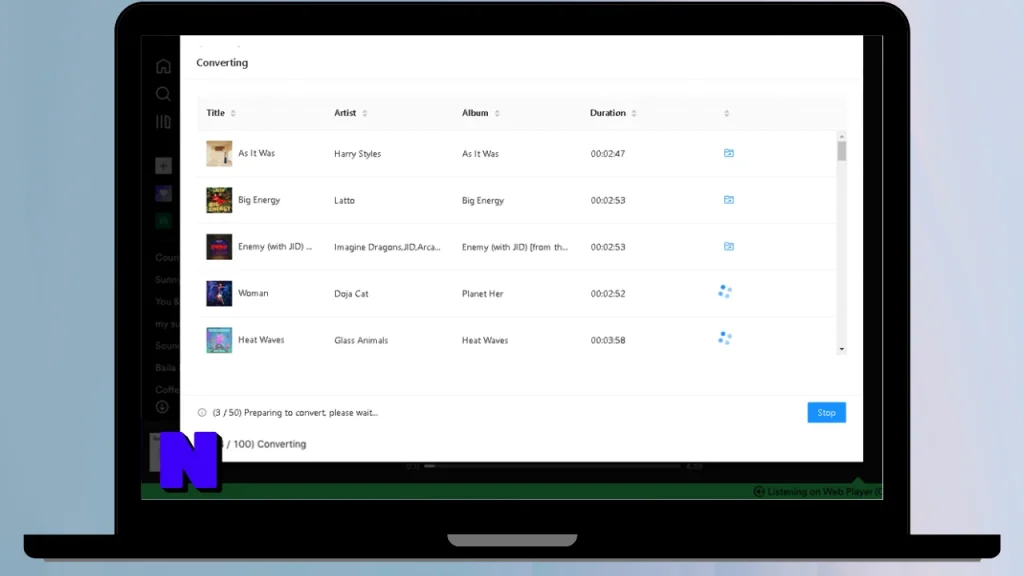
Task: Click loading spinner in Heat Waves row
Action: (x=725, y=338)
